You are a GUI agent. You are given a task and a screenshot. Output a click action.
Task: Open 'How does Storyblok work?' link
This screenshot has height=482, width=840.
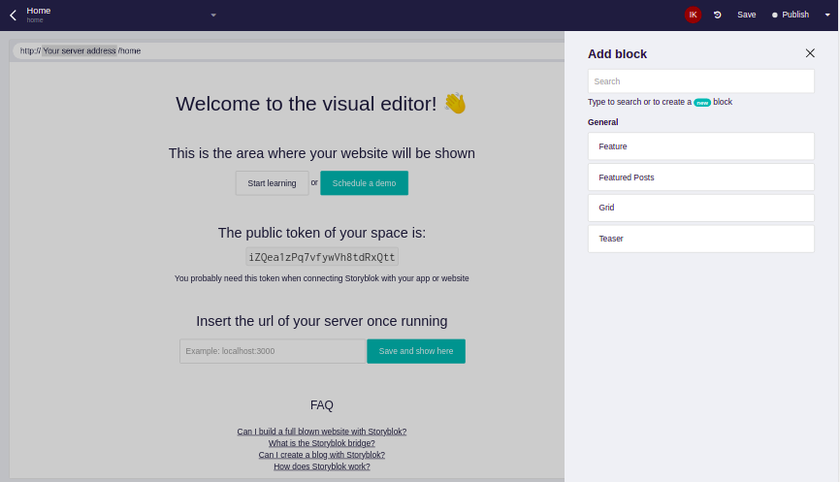[x=322, y=467]
